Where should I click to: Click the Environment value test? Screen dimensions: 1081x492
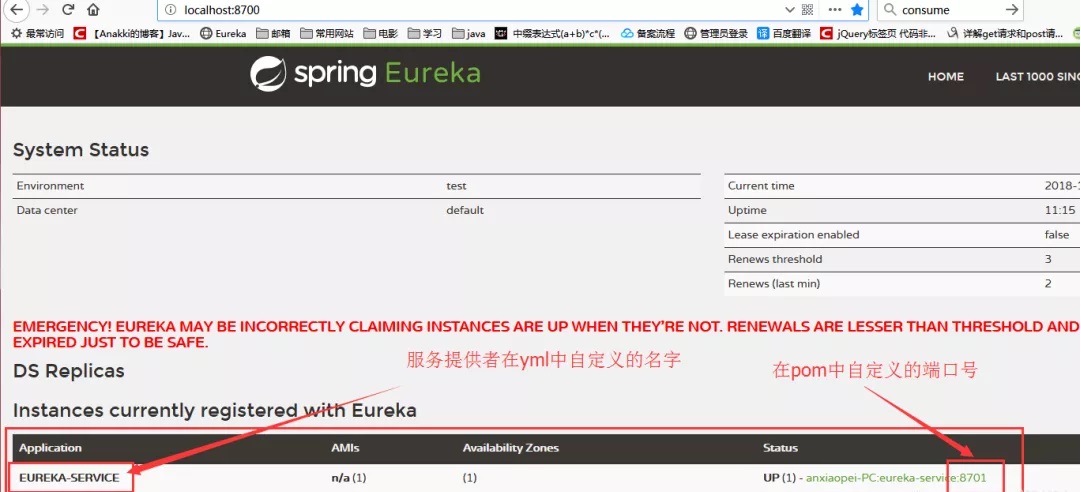point(456,186)
